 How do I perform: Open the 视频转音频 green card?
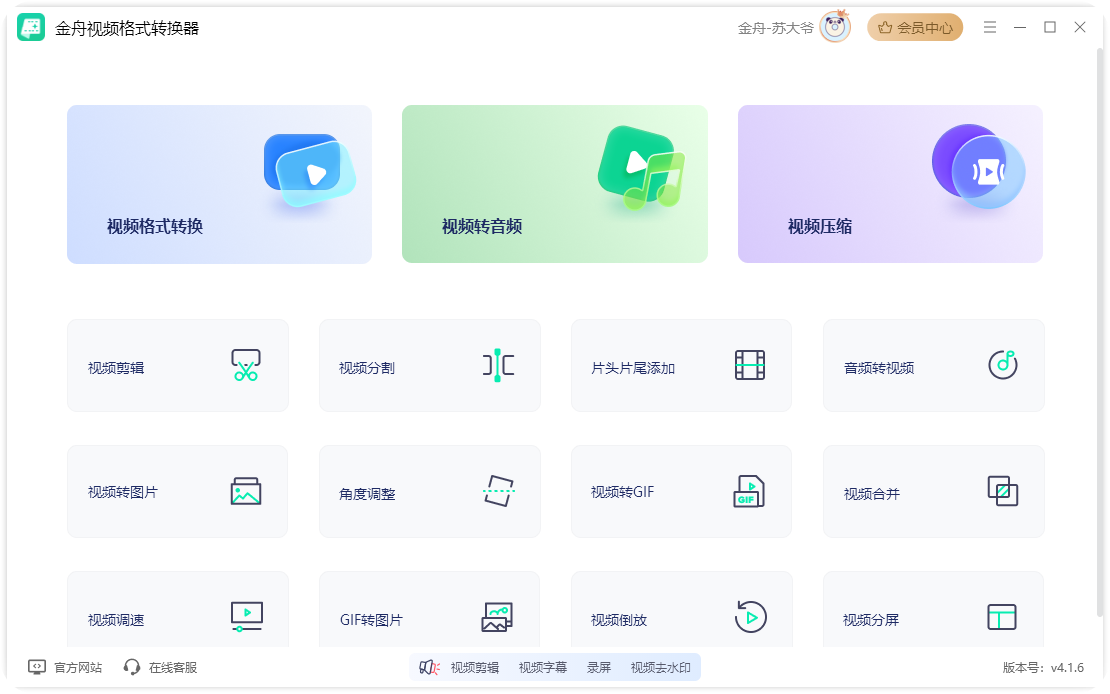pos(554,185)
